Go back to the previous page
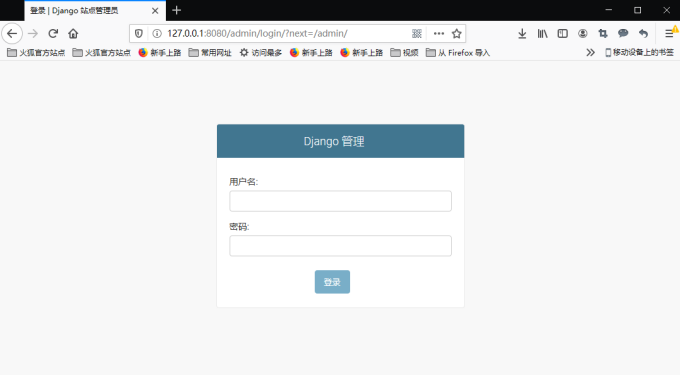 click(12, 33)
